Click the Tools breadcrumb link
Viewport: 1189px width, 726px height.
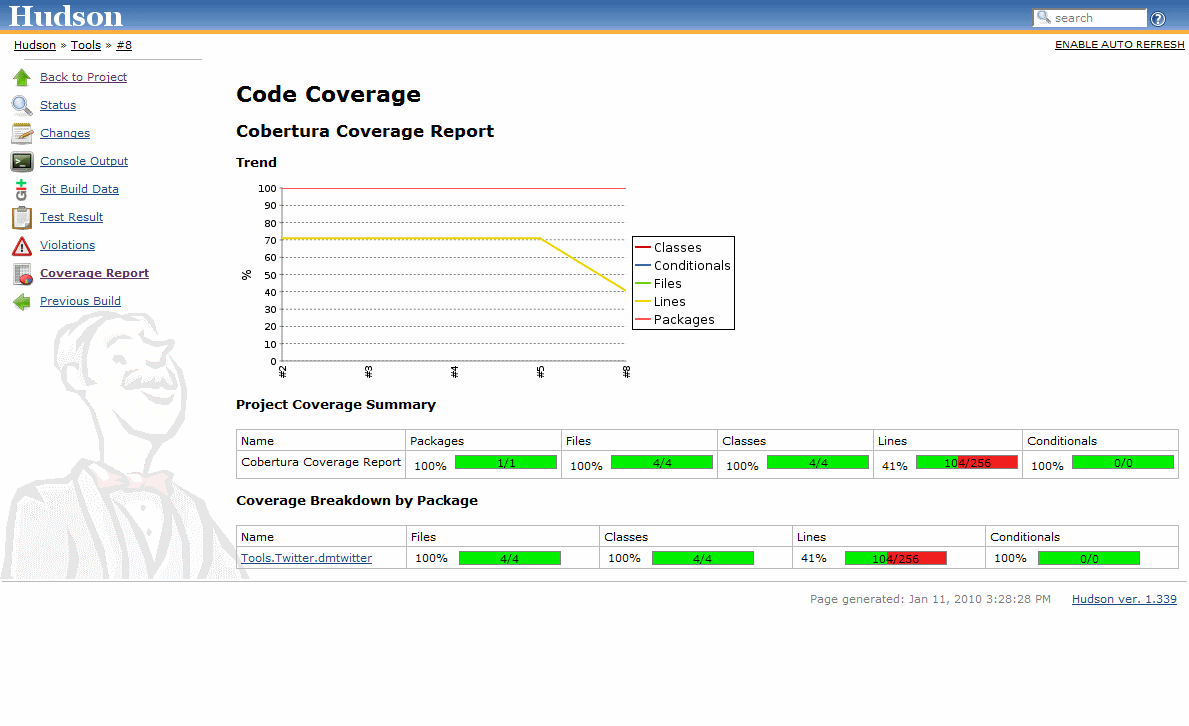(86, 45)
